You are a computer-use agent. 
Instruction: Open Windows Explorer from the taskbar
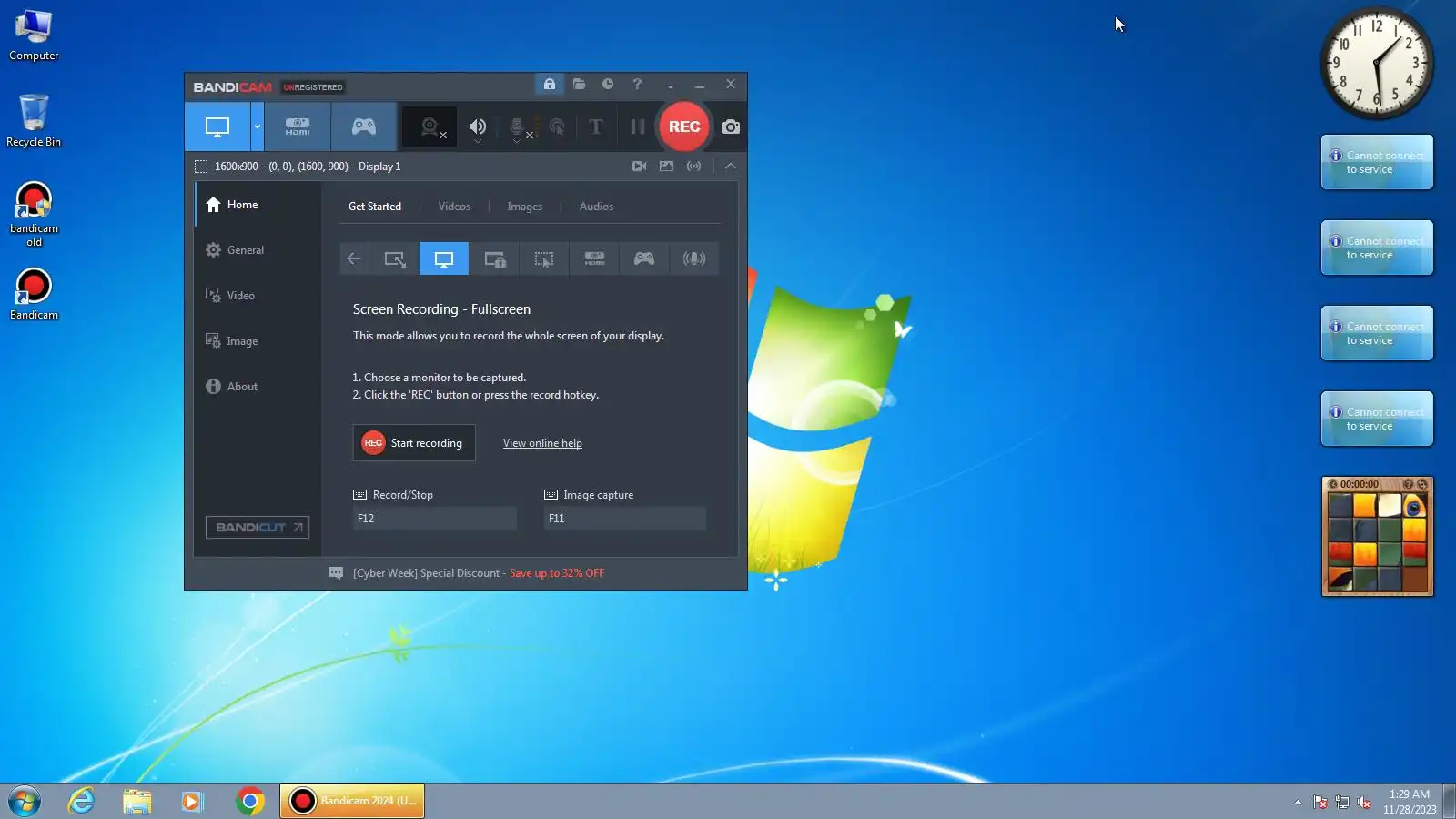pyautogui.click(x=137, y=801)
